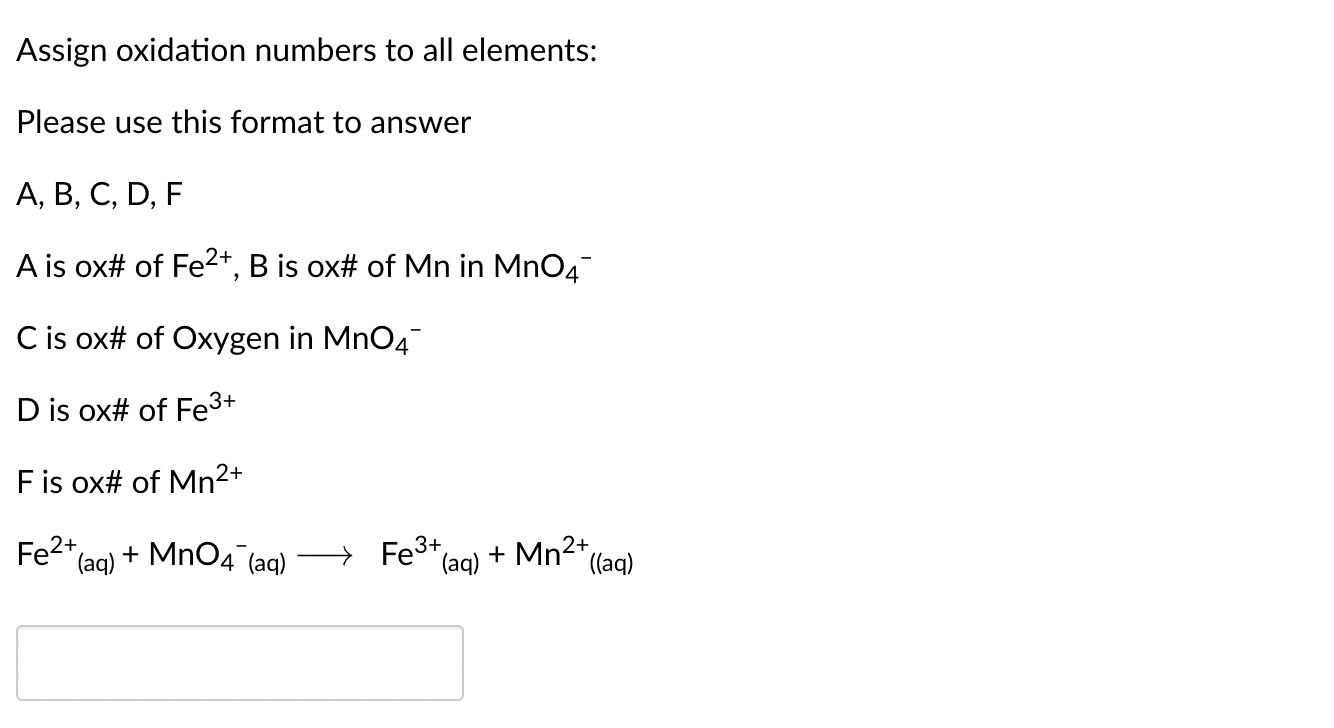The image size is (1334, 728).
Task: Click inside the empty response box
Action: coord(238,662)
